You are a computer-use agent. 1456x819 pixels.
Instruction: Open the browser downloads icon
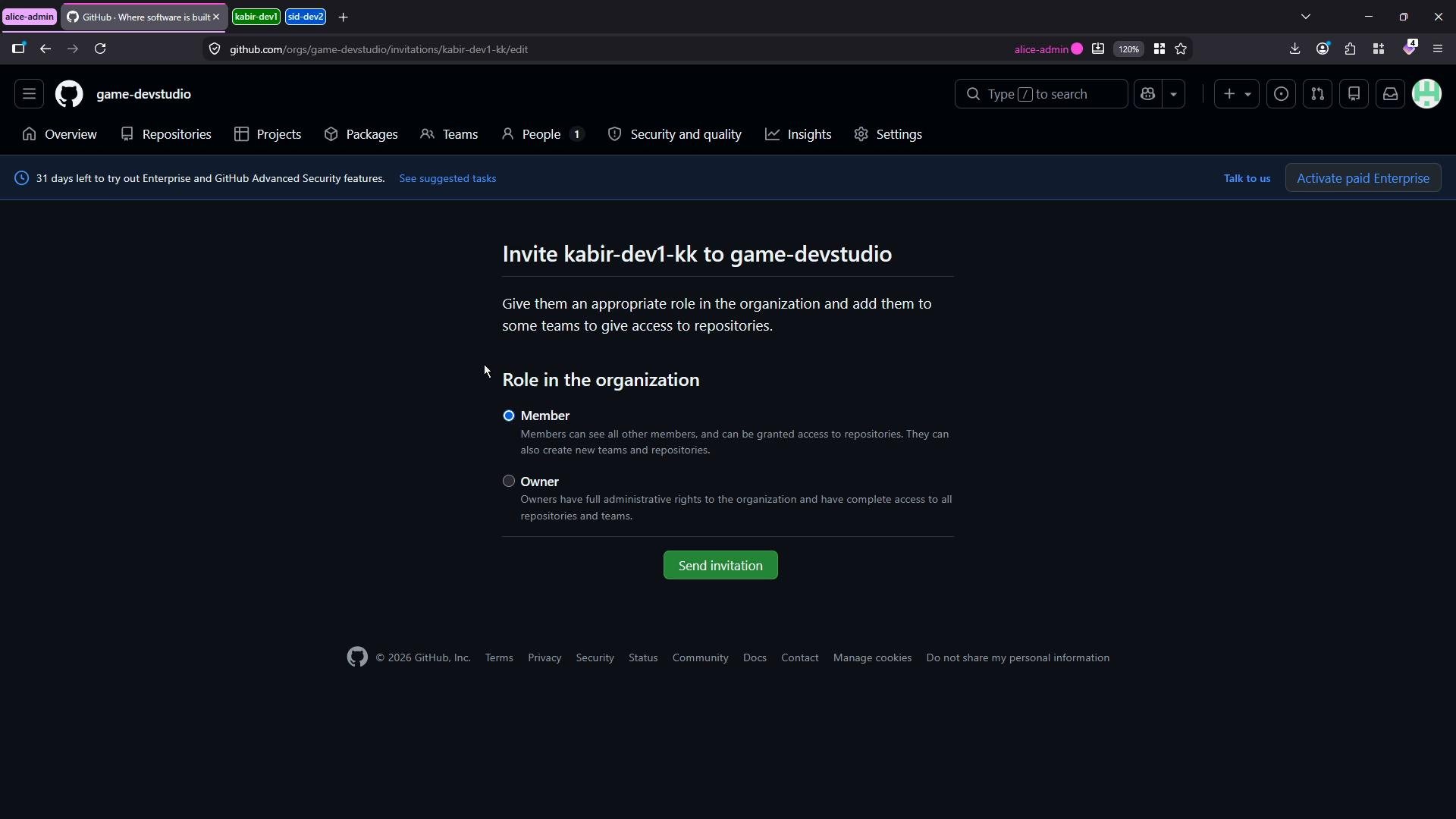(x=1294, y=49)
